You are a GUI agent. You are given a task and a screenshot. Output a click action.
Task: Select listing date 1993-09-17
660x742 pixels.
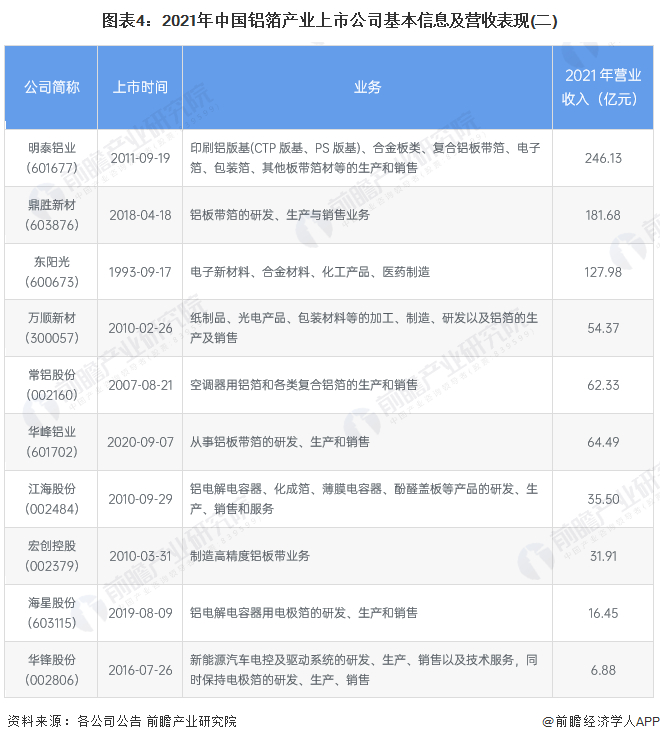pos(140,272)
